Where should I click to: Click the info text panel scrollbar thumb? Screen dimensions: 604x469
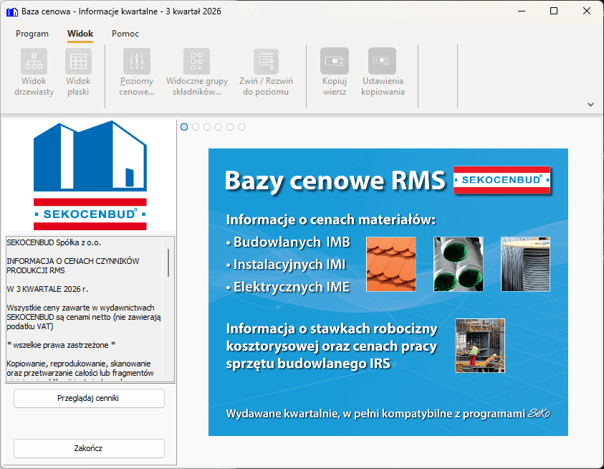click(x=168, y=263)
